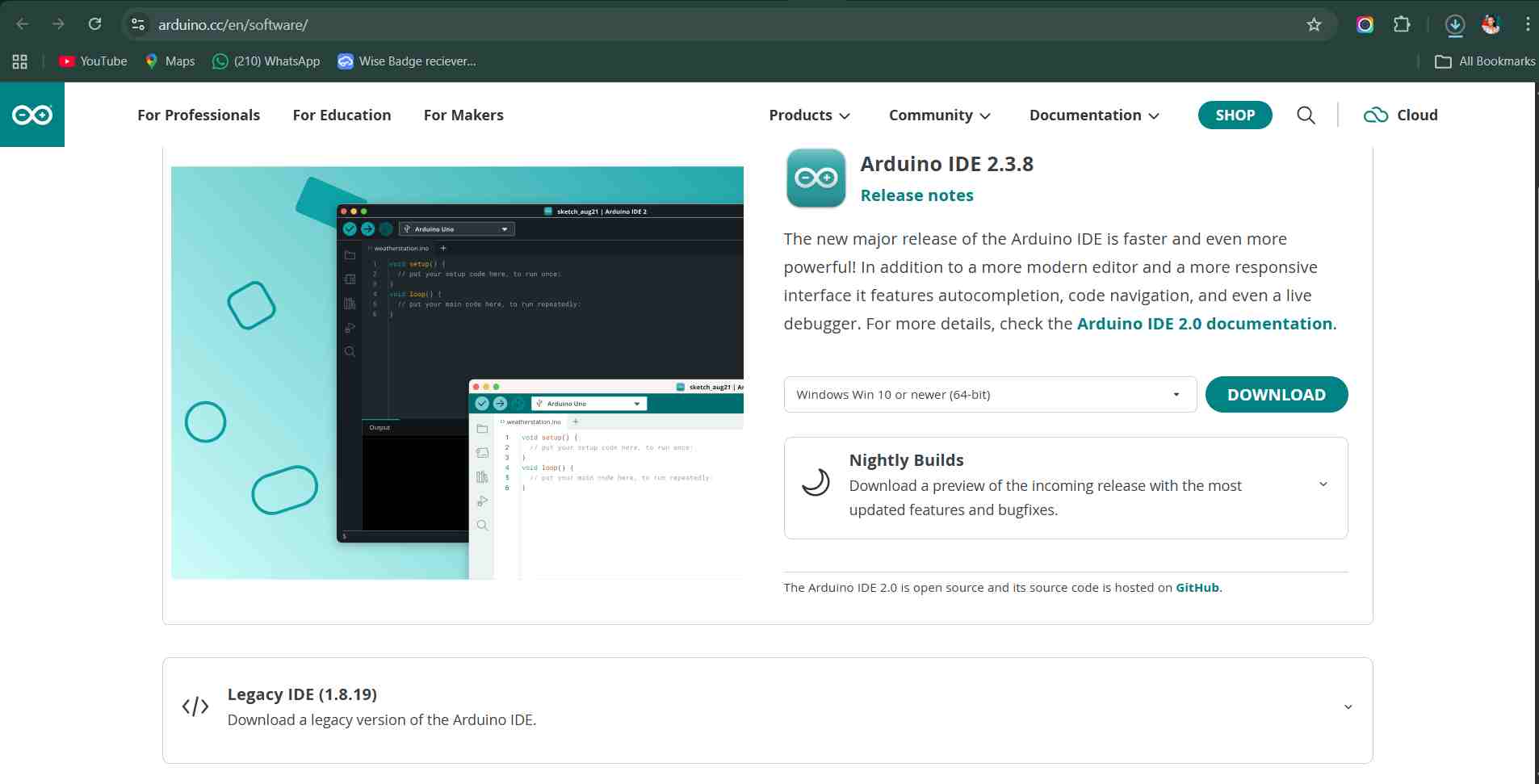Image resolution: width=1539 pixels, height=784 pixels.
Task: Expand the Nightly Builds section chevron
Action: click(1323, 484)
